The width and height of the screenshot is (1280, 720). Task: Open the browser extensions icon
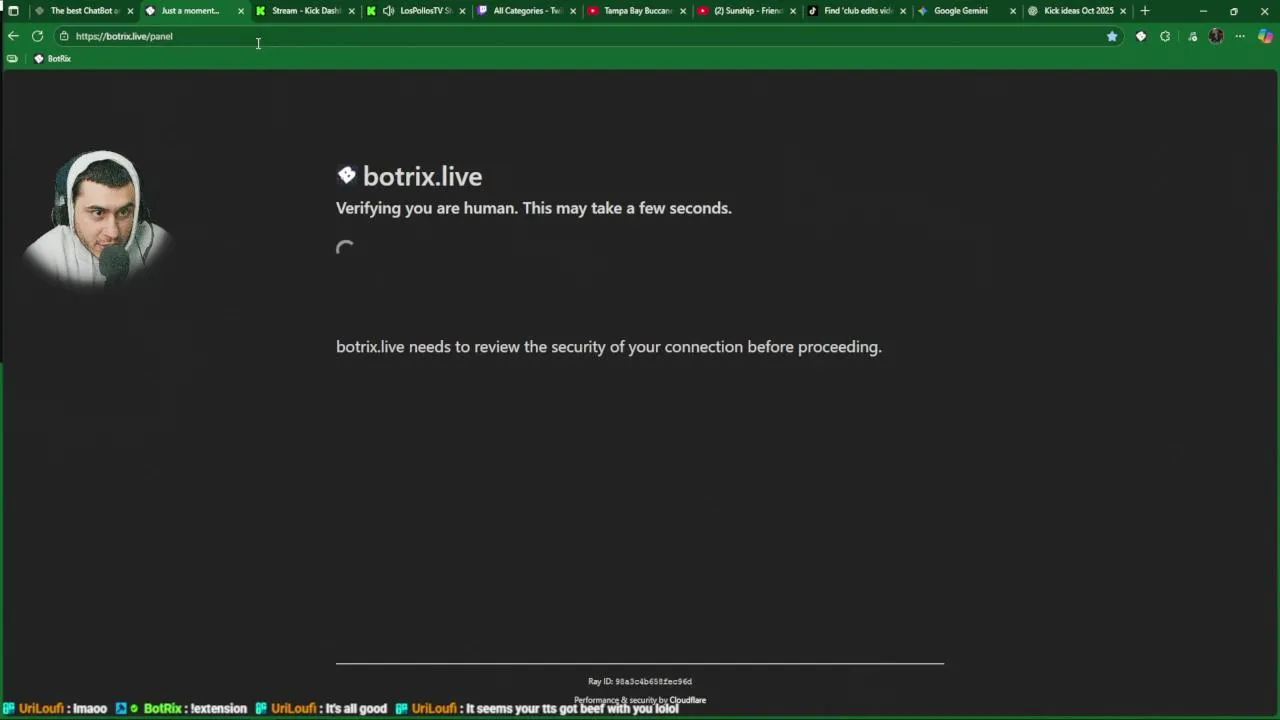(1165, 36)
